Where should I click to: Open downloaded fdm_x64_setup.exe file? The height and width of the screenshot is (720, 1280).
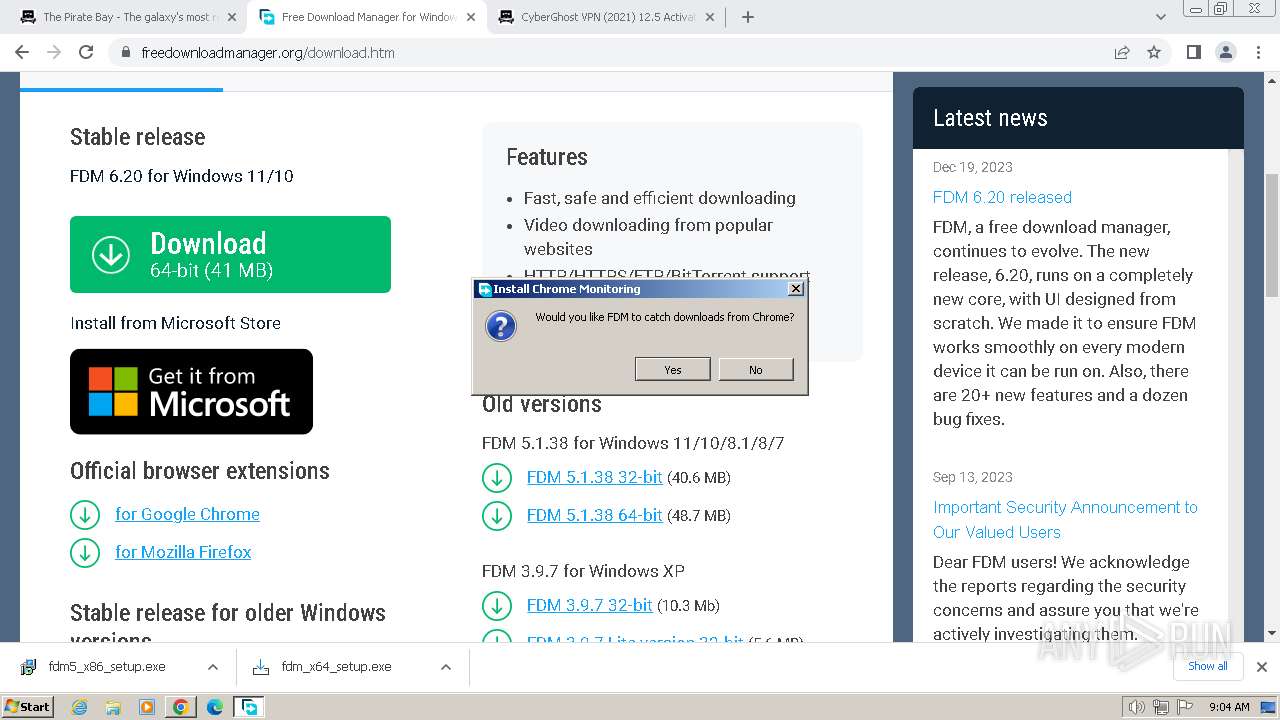[x=336, y=667]
